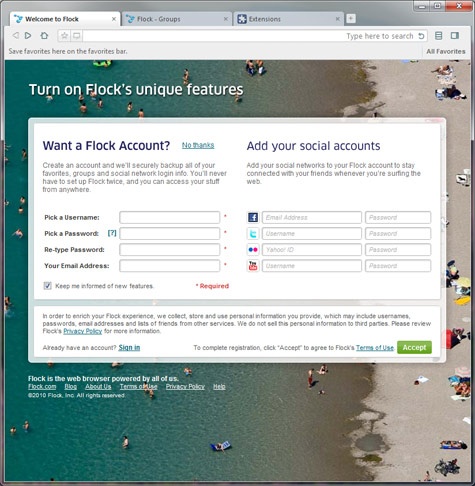Go back with the back arrow
Viewport: 475px width, 486px height.
(x=15, y=35)
